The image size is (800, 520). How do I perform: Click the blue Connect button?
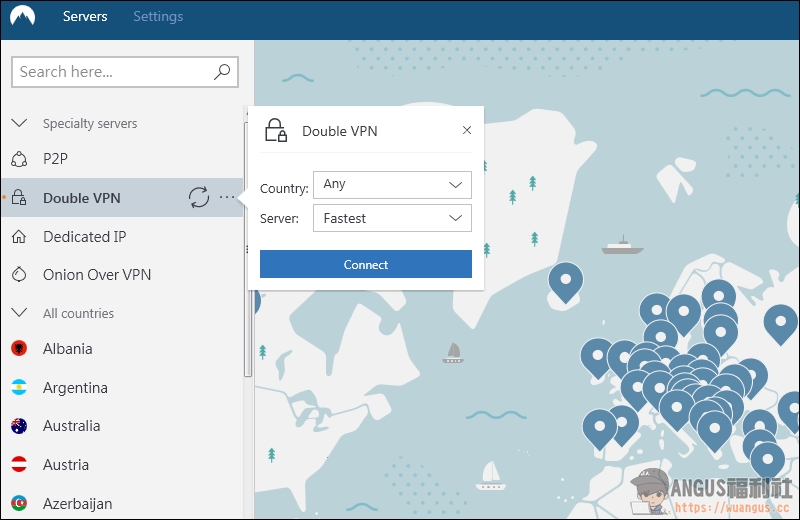click(x=366, y=264)
